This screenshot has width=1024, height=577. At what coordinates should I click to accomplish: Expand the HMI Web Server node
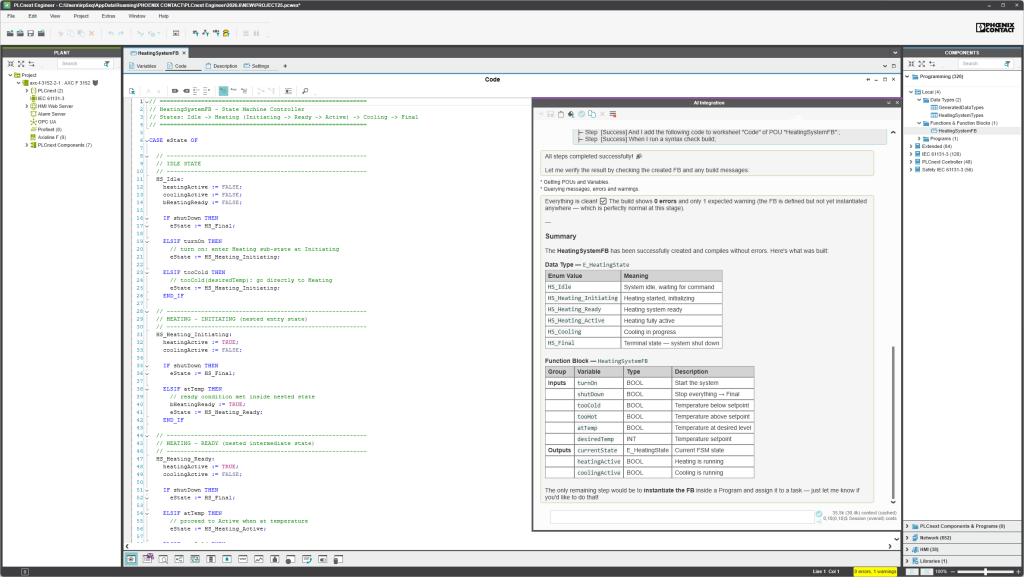pyautogui.click(x=27, y=106)
